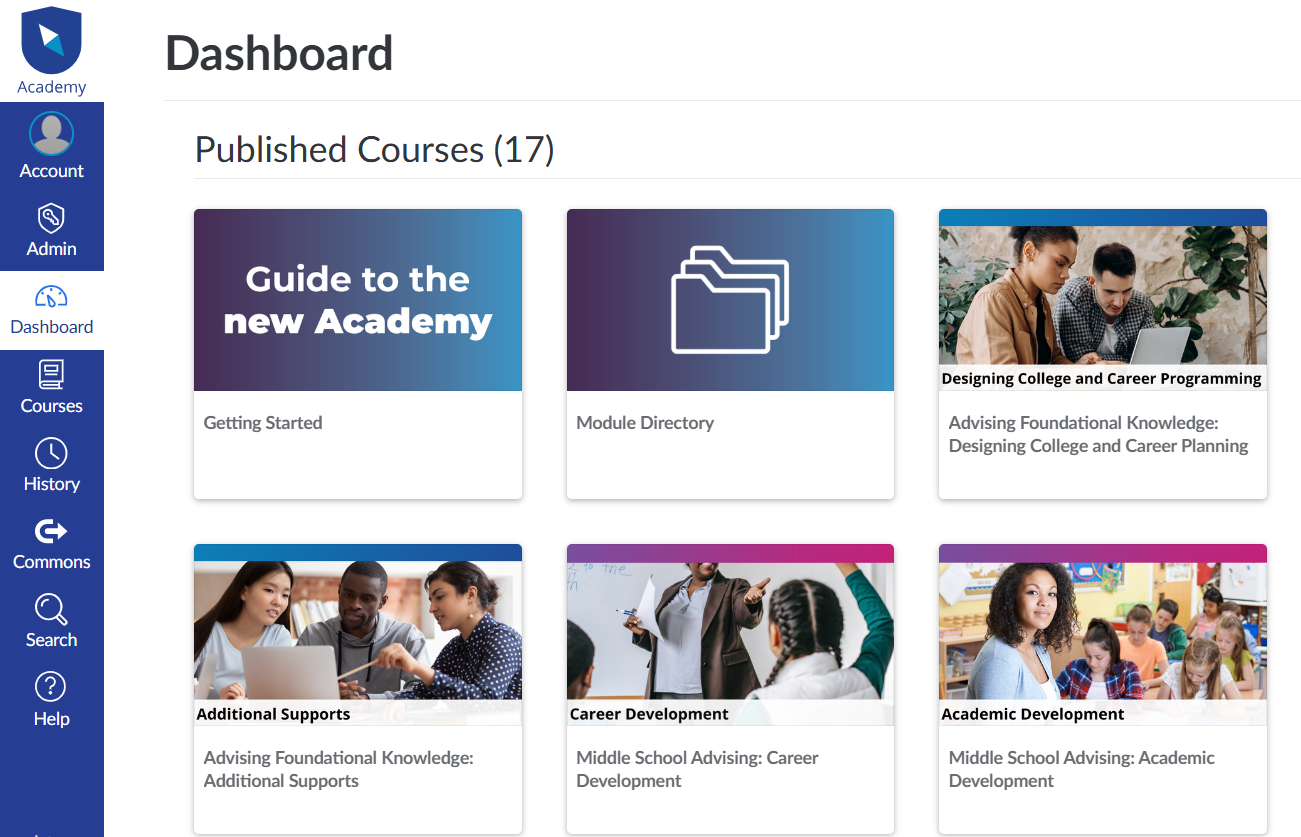Click the Career Development course image
1301x837 pixels.
pos(730,635)
